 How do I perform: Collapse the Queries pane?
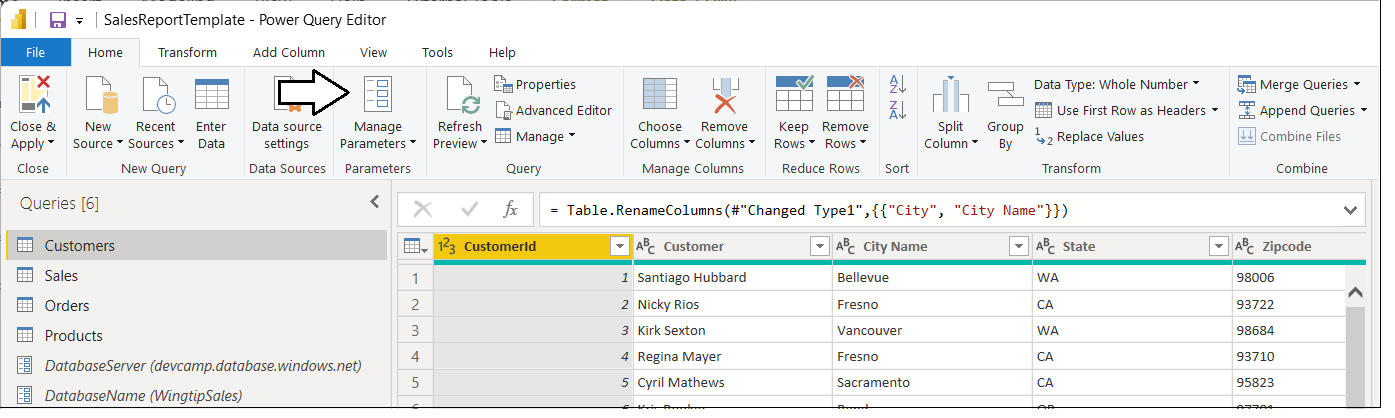click(375, 202)
